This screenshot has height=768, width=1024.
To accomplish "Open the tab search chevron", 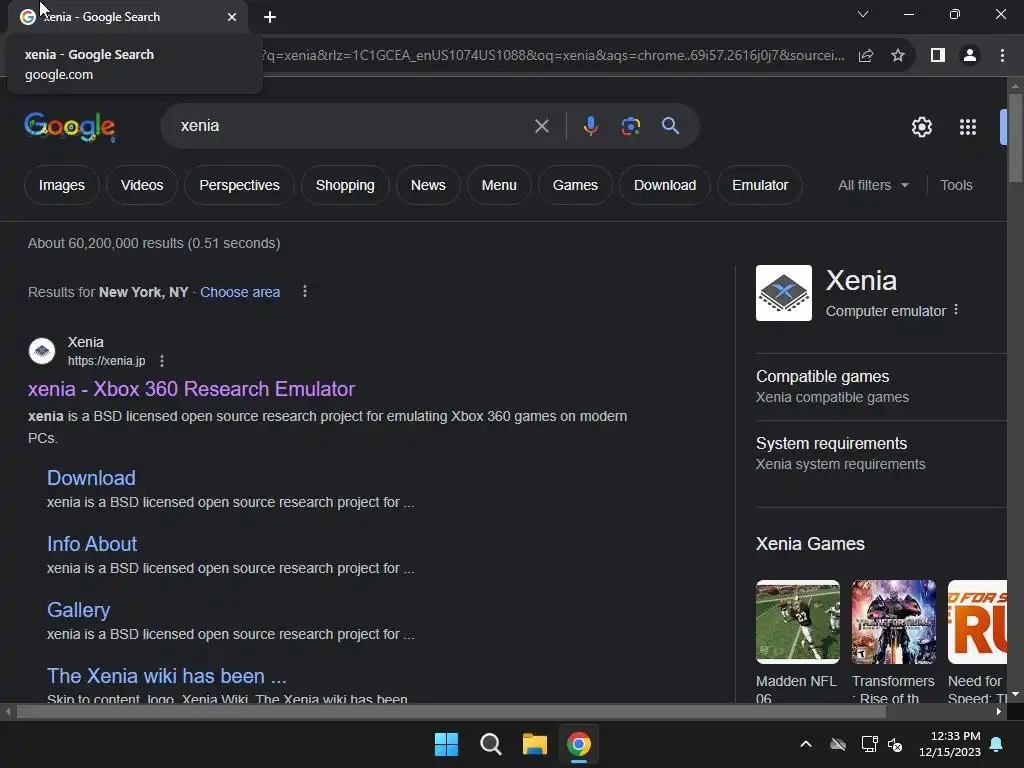I will (x=863, y=14).
